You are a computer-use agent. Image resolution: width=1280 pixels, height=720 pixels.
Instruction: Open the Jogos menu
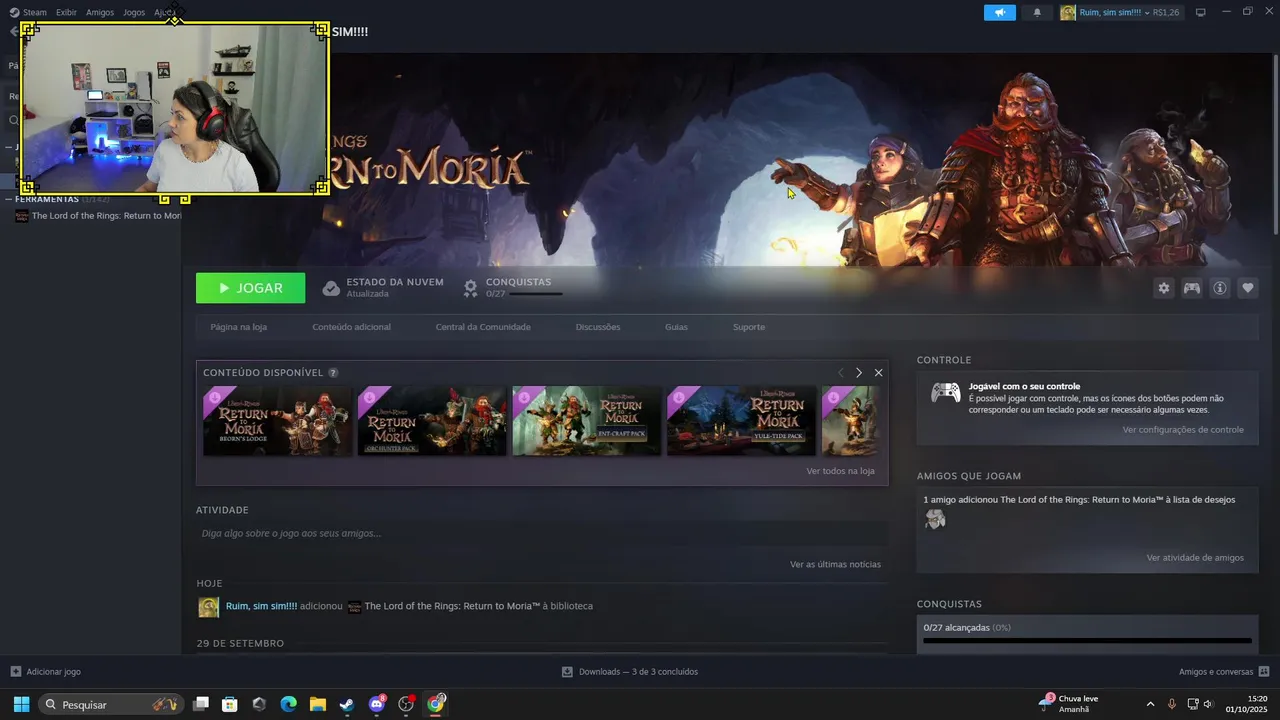pos(134,12)
